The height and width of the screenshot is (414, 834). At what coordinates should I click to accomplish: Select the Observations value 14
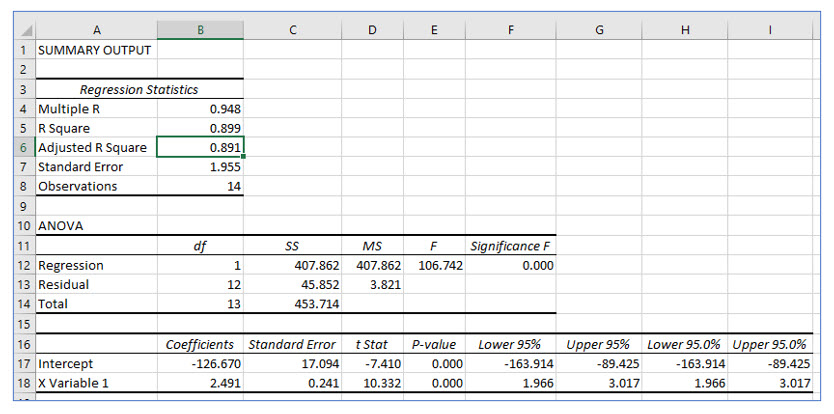coord(201,186)
